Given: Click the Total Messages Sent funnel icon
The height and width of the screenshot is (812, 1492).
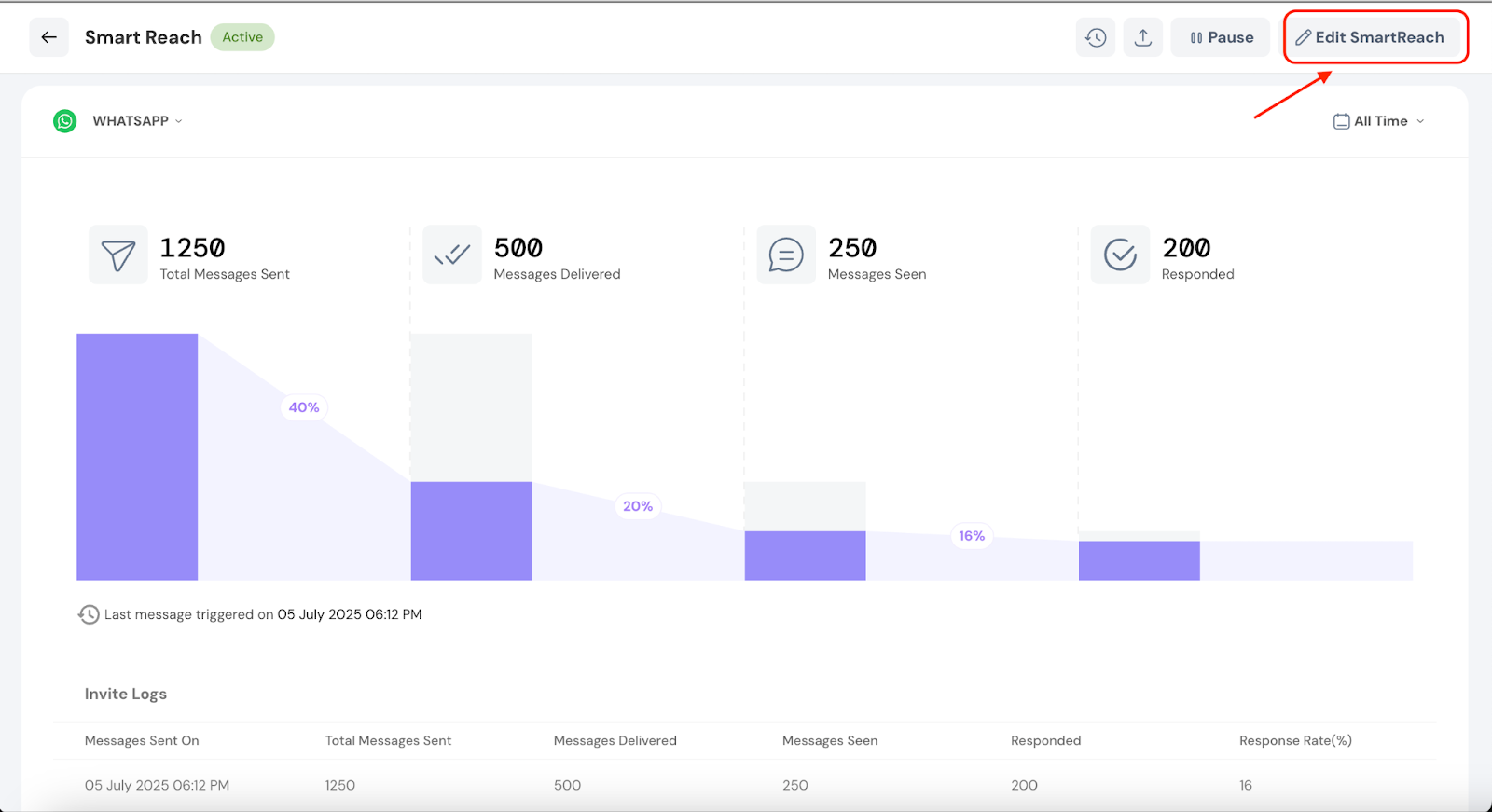Looking at the screenshot, I should pyautogui.click(x=118, y=255).
